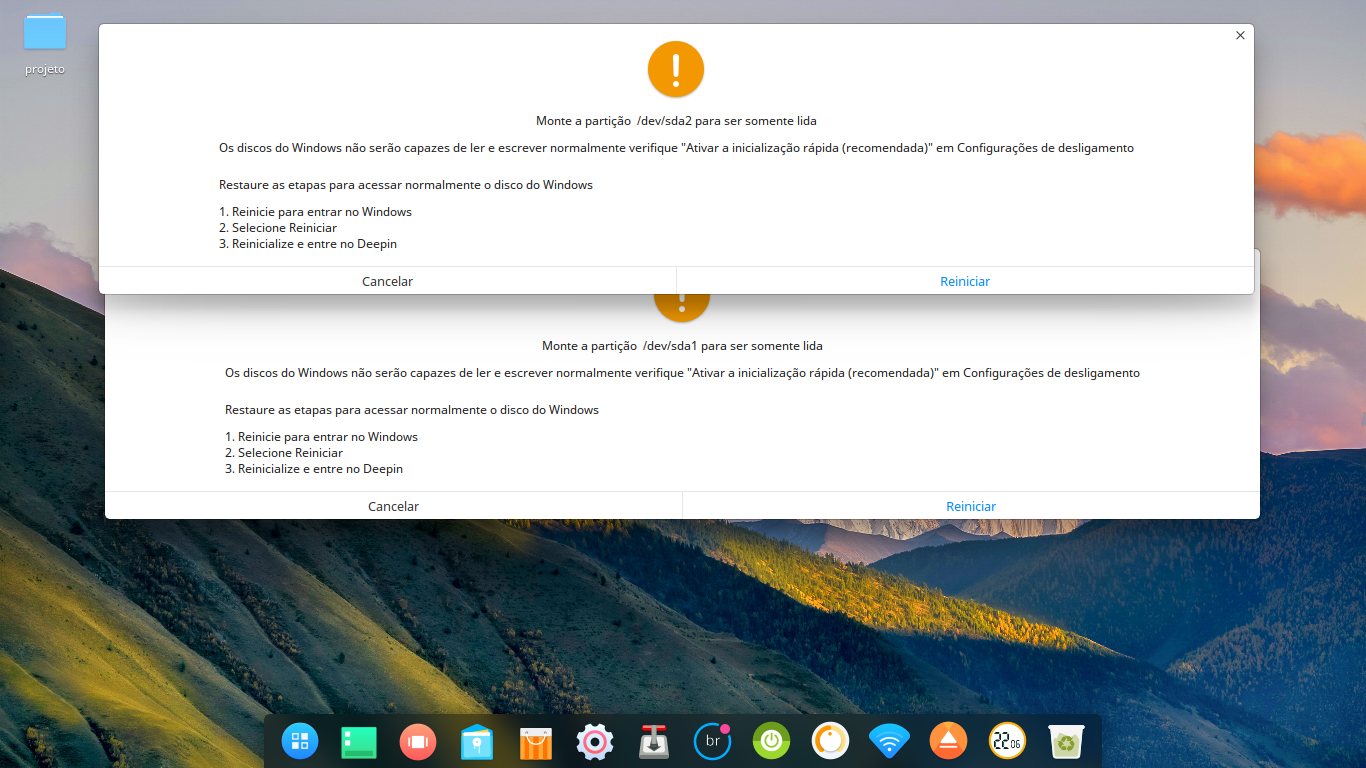Launch the File Manager from the dock
Image resolution: width=1366 pixels, height=768 pixels.
pos(477,742)
